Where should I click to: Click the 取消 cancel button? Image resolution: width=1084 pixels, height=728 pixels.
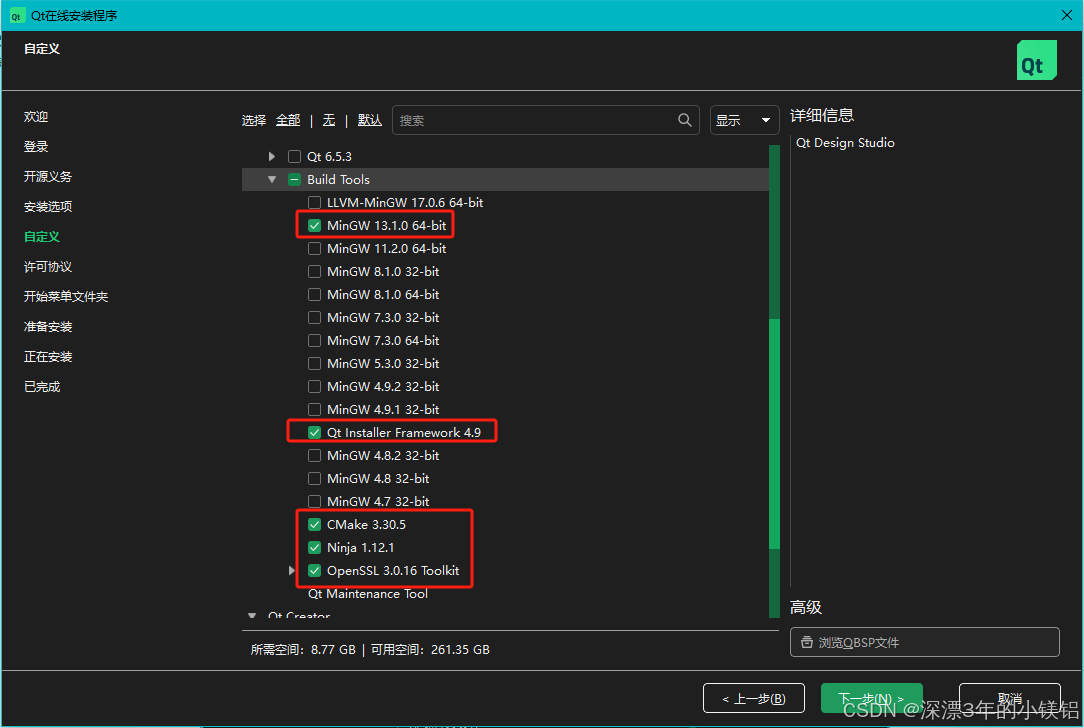(x=1009, y=698)
